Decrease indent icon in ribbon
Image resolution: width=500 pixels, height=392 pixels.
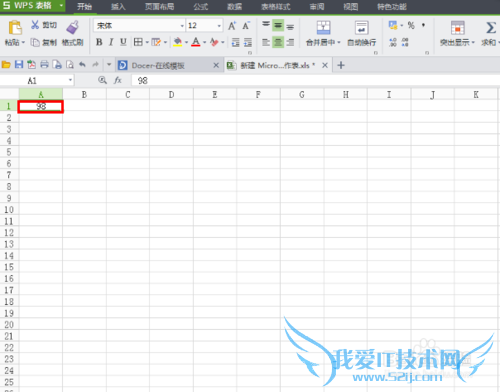click(x=236, y=42)
